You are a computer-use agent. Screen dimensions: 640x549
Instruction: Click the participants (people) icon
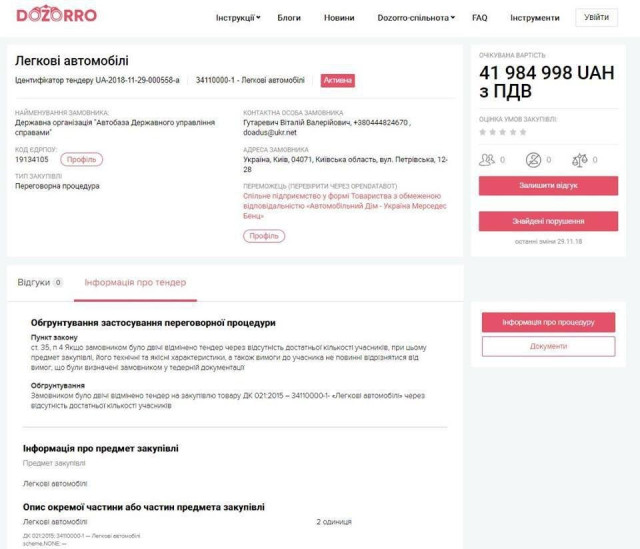point(488,159)
